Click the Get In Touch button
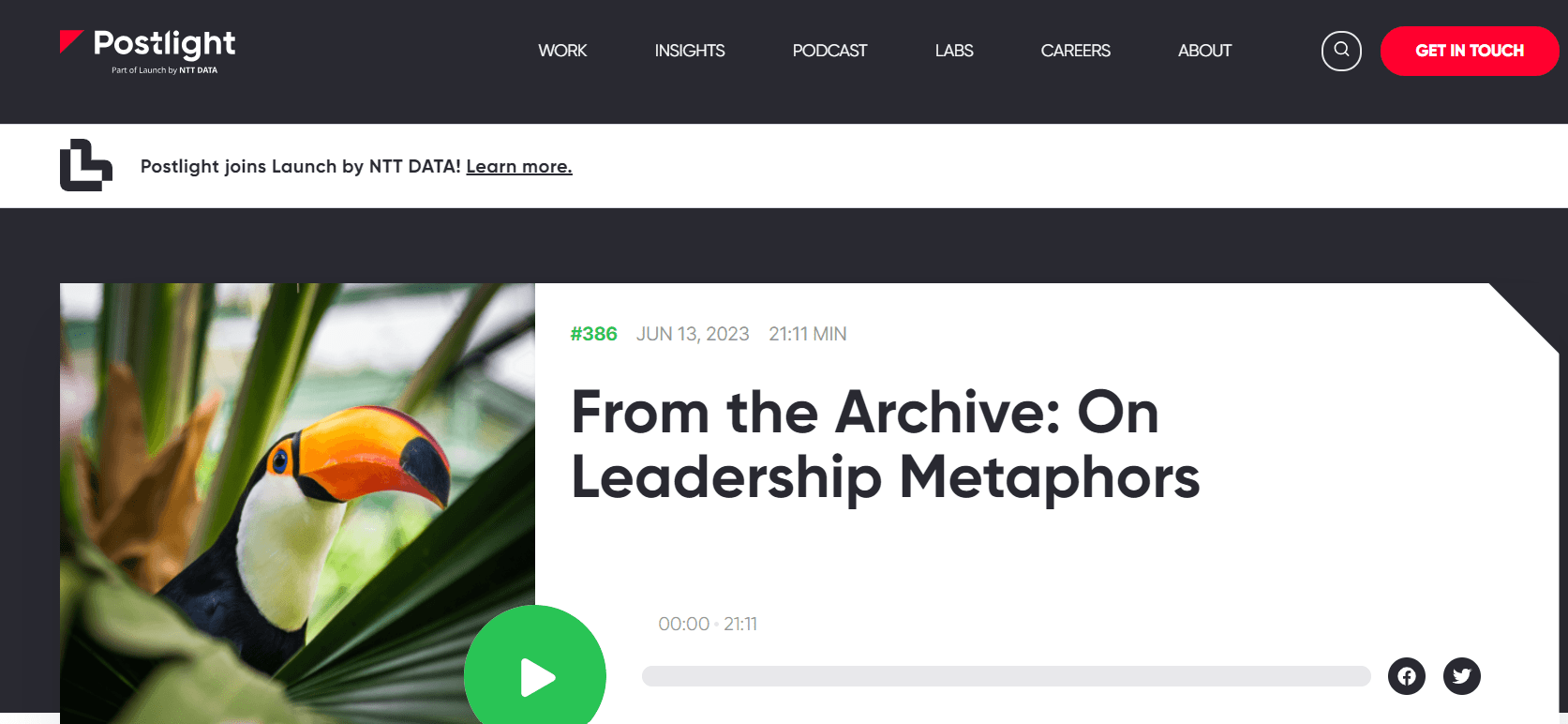1568x724 pixels. (x=1470, y=51)
